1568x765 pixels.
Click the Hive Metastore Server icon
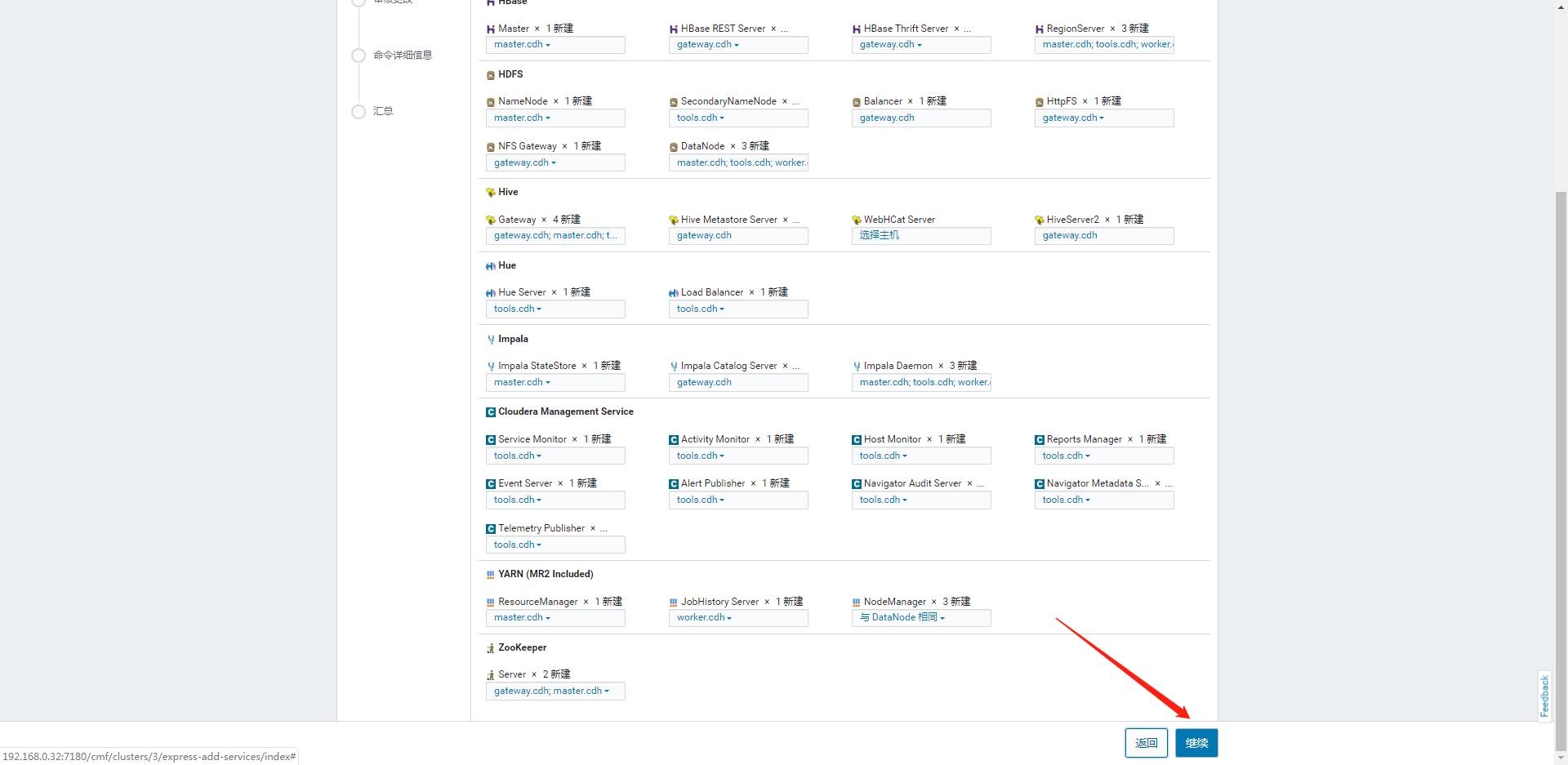pos(674,220)
